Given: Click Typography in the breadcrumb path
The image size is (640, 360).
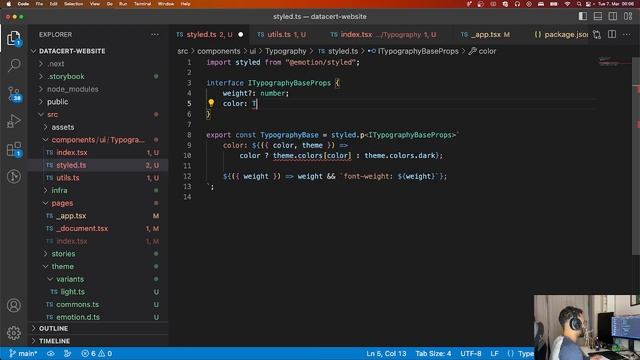Looking at the screenshot, I should pos(285,51).
